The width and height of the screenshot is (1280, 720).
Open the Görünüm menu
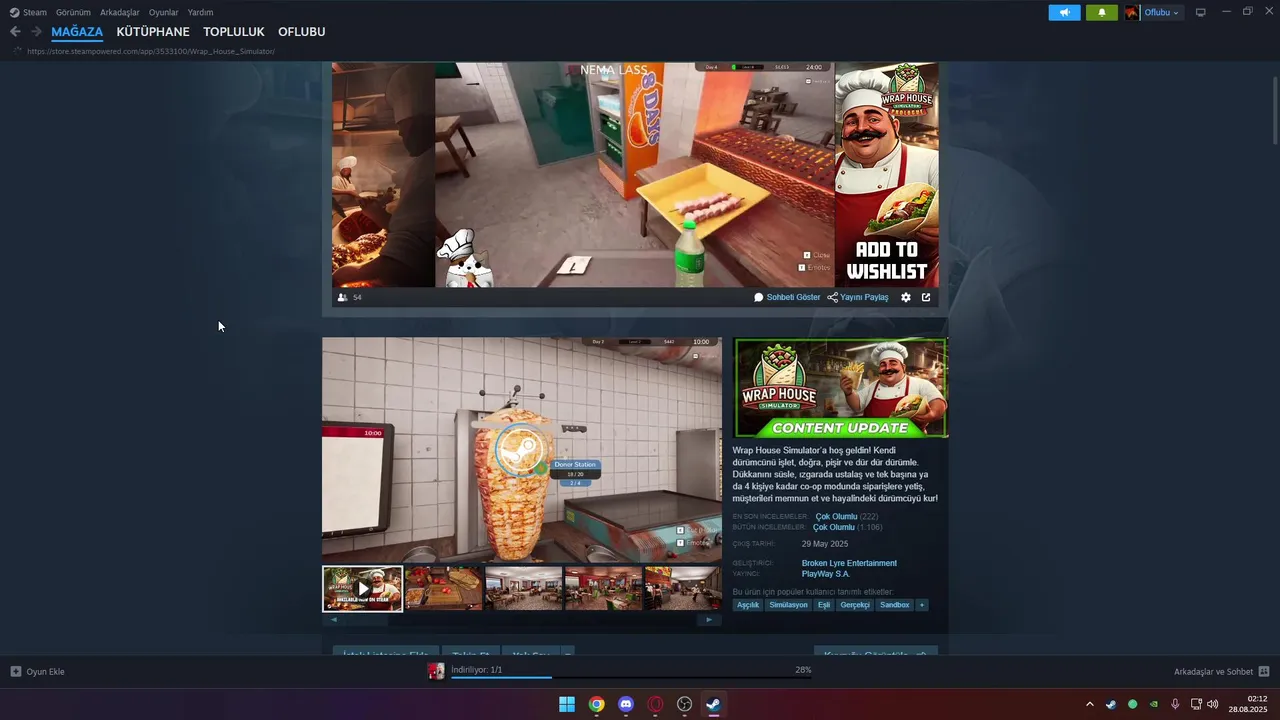pyautogui.click(x=73, y=12)
